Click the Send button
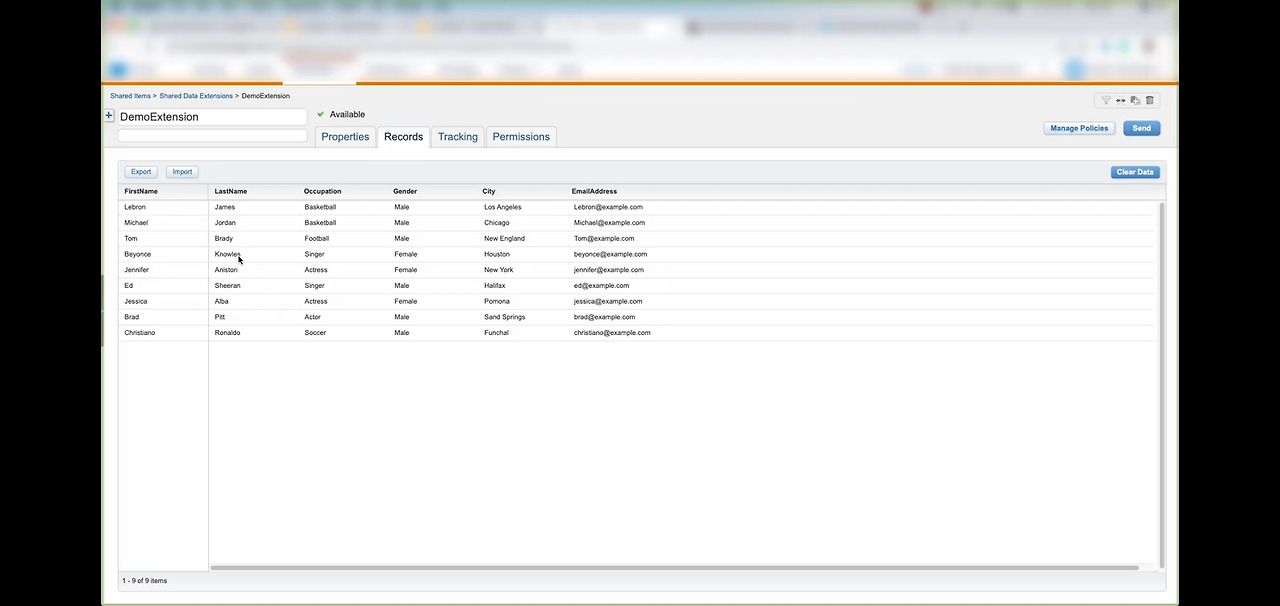 click(1141, 128)
